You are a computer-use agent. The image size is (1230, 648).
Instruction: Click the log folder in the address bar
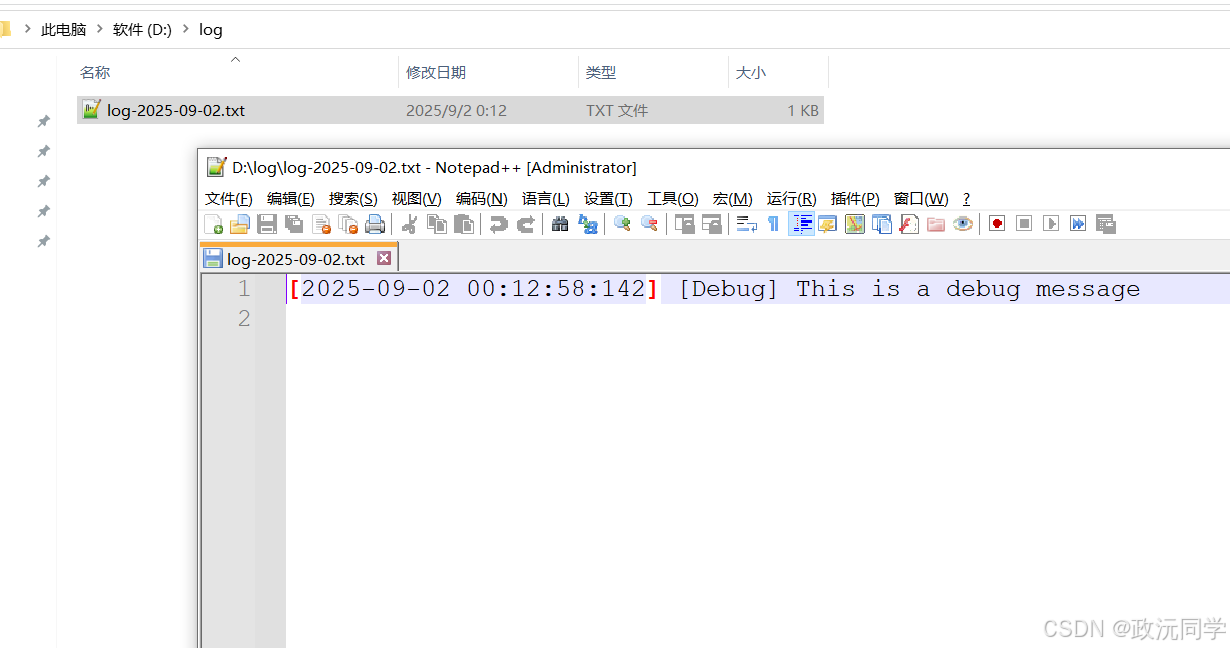211,29
